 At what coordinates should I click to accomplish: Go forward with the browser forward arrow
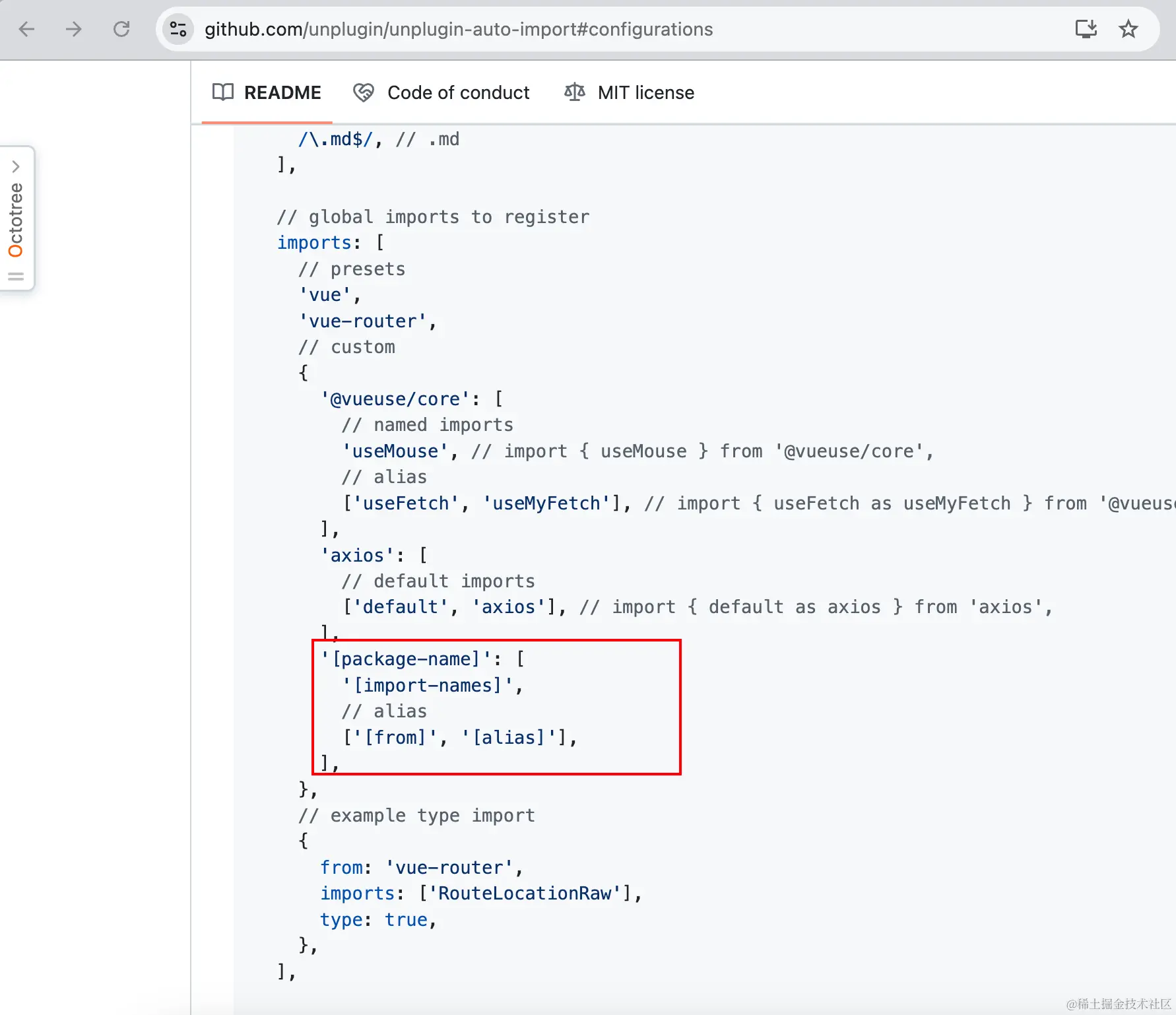[74, 29]
